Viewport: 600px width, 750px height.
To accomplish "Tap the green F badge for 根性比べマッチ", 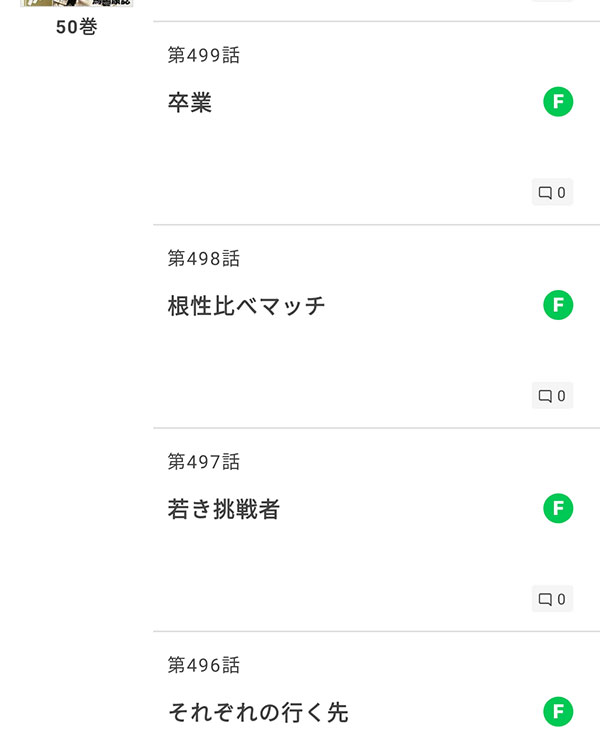I will click(558, 305).
